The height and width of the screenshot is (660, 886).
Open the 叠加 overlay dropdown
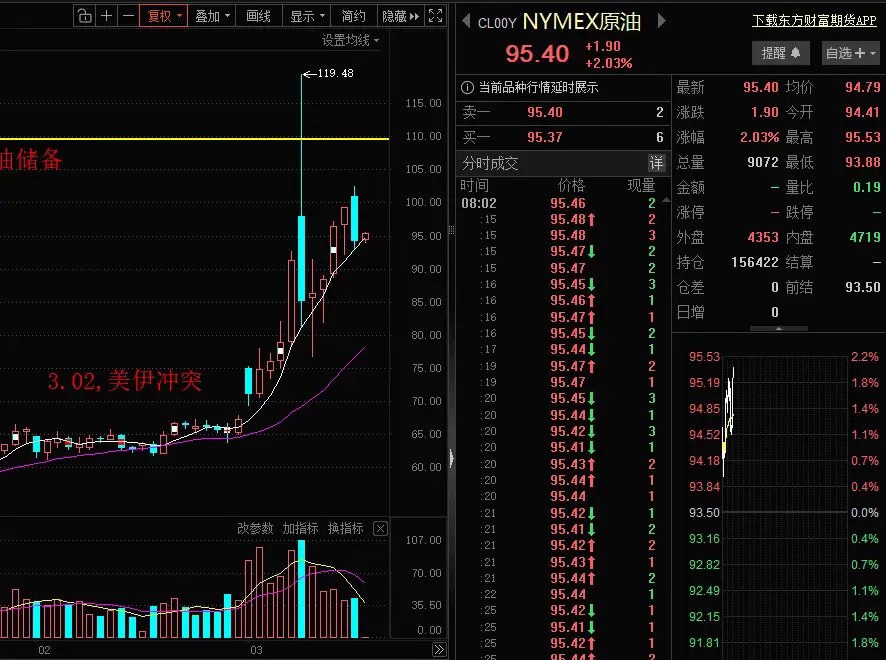coord(212,16)
